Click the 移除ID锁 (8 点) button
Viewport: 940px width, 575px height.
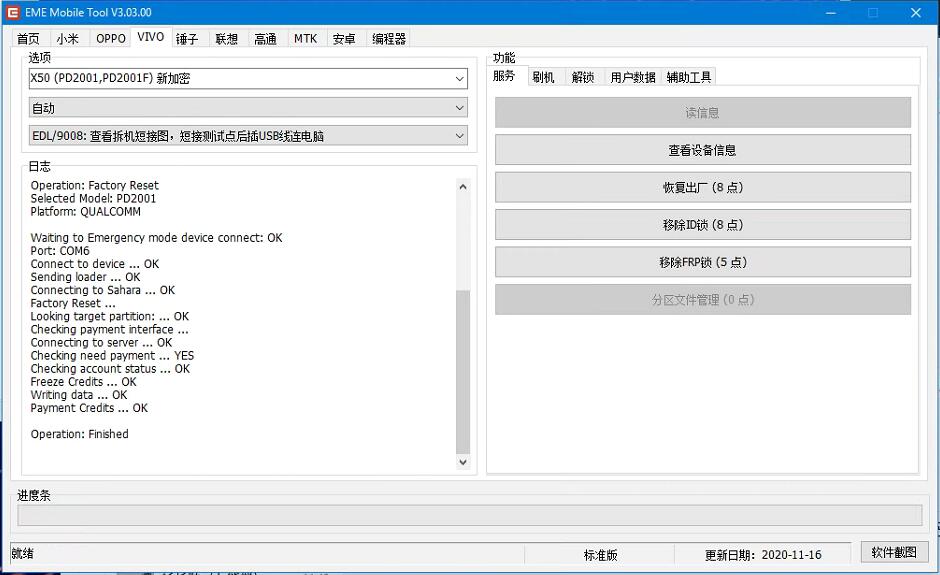point(703,225)
